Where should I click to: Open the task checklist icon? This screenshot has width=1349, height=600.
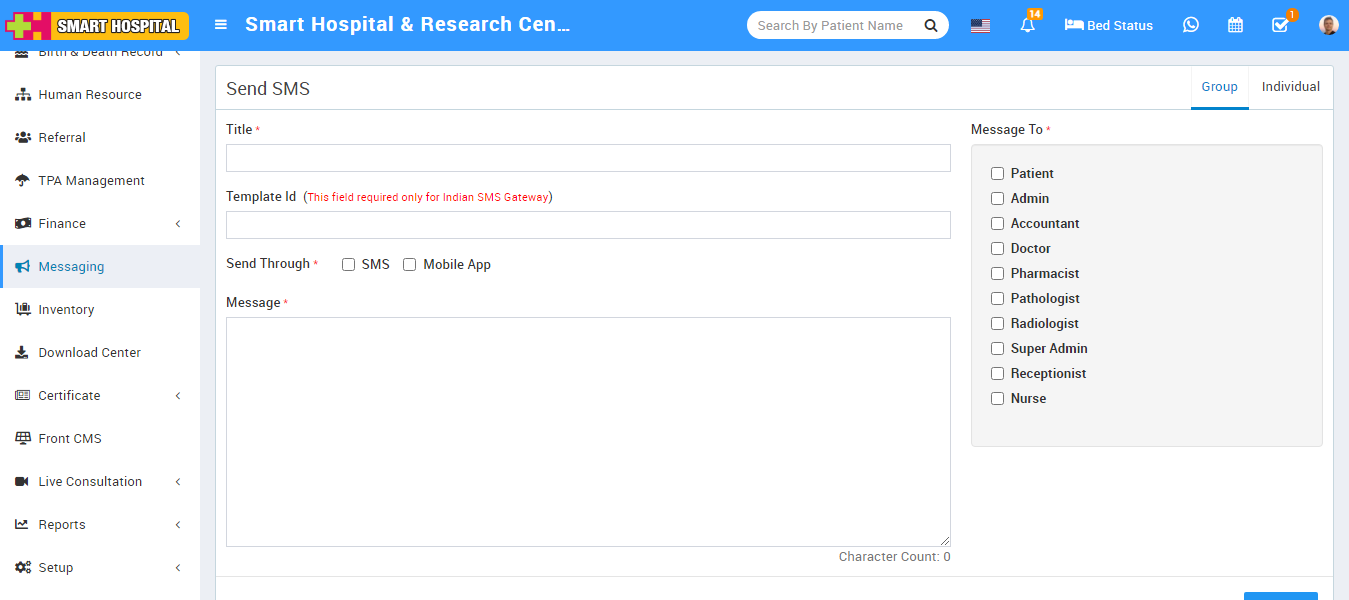pos(1279,26)
